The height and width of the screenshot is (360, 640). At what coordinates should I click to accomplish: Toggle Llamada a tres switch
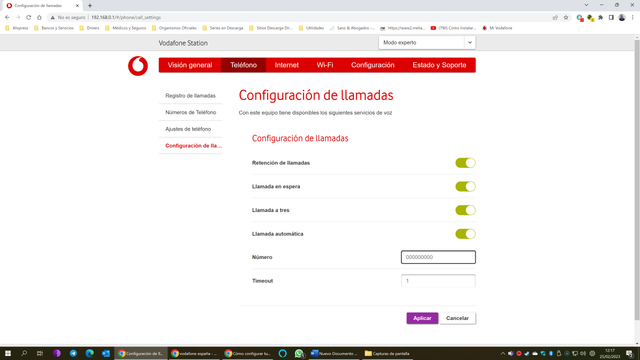pos(465,210)
